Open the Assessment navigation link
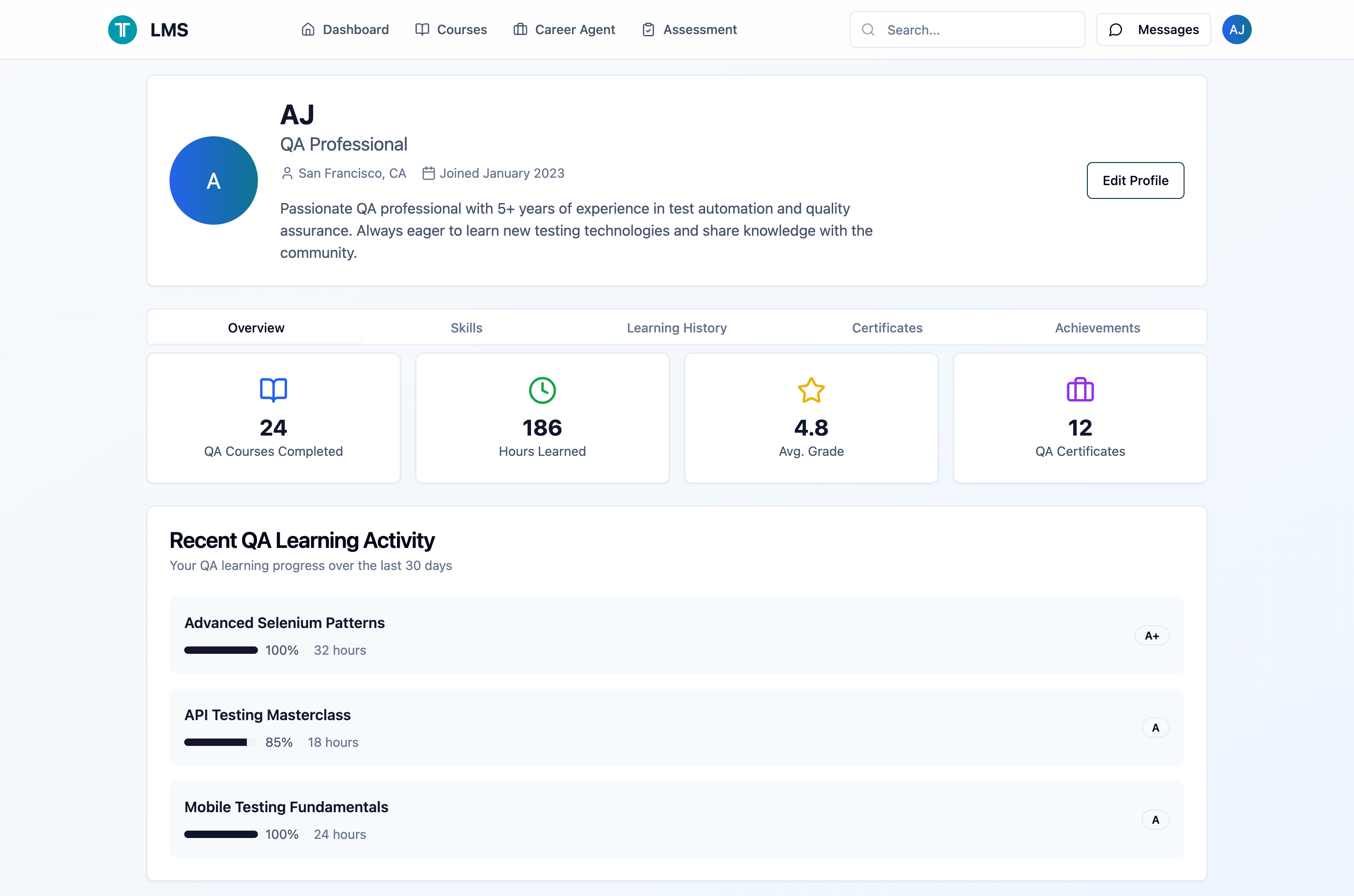The image size is (1354, 896). [x=689, y=30]
